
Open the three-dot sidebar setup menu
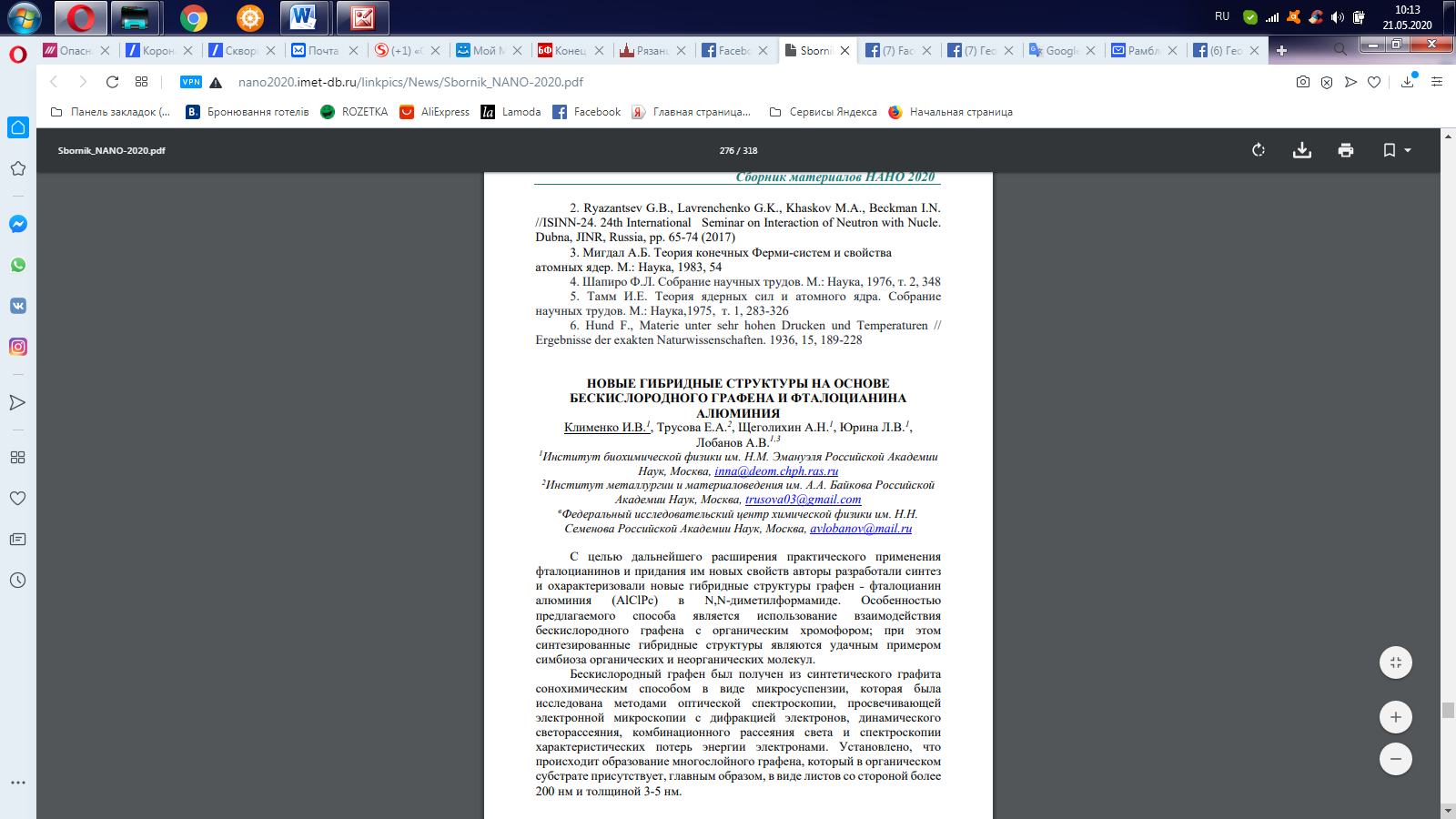point(18,783)
